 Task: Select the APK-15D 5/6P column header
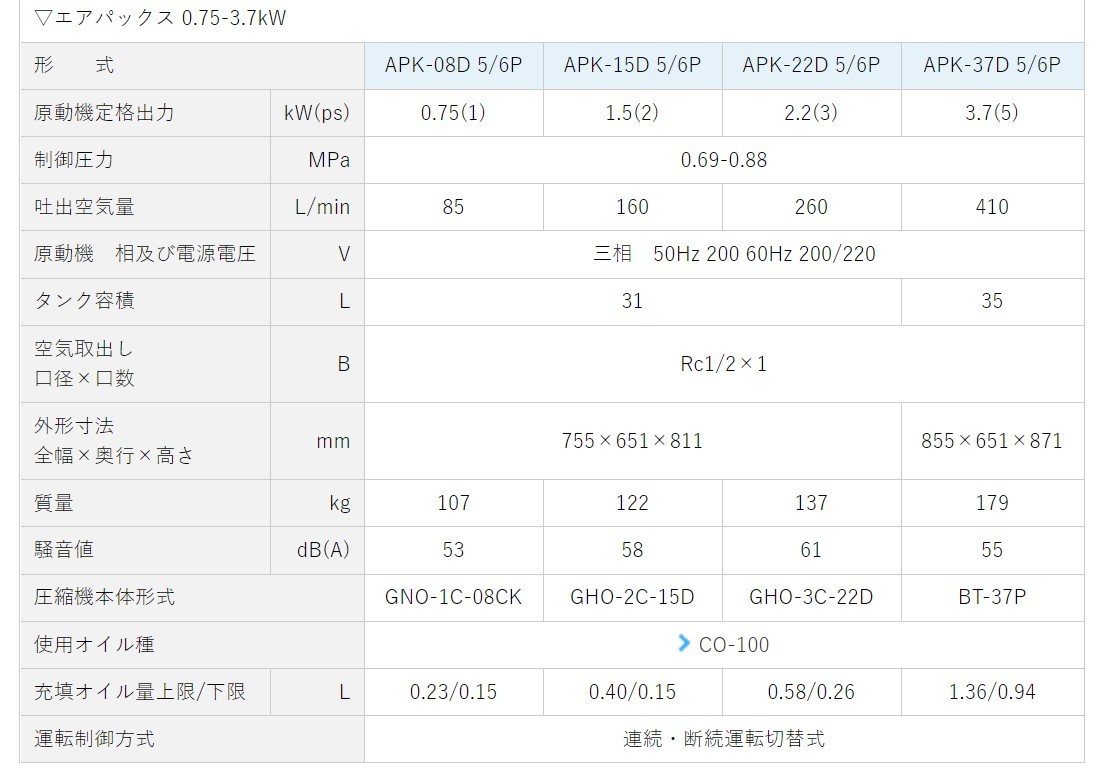(x=632, y=65)
